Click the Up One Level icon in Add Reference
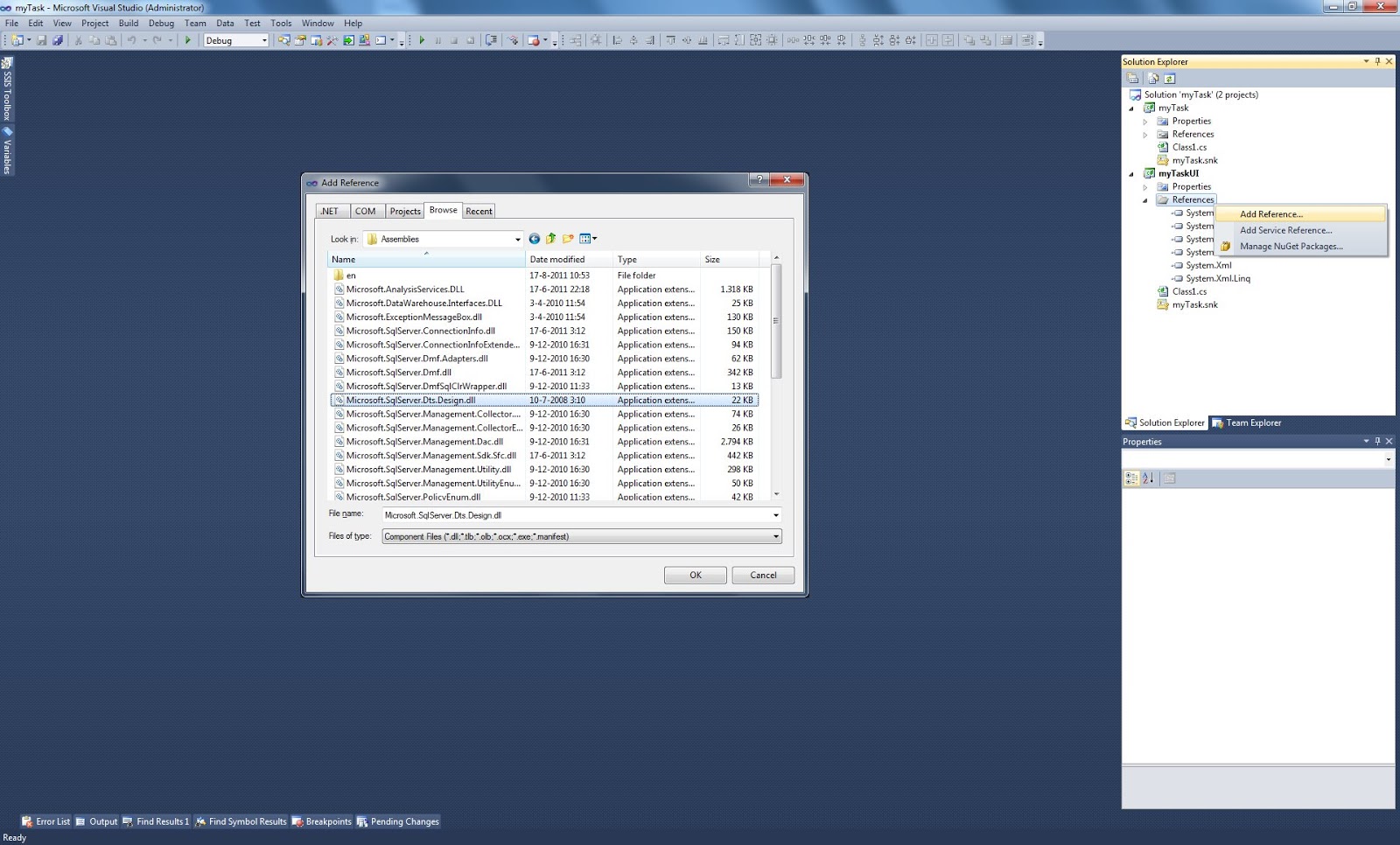The height and width of the screenshot is (845, 1400). [551, 238]
